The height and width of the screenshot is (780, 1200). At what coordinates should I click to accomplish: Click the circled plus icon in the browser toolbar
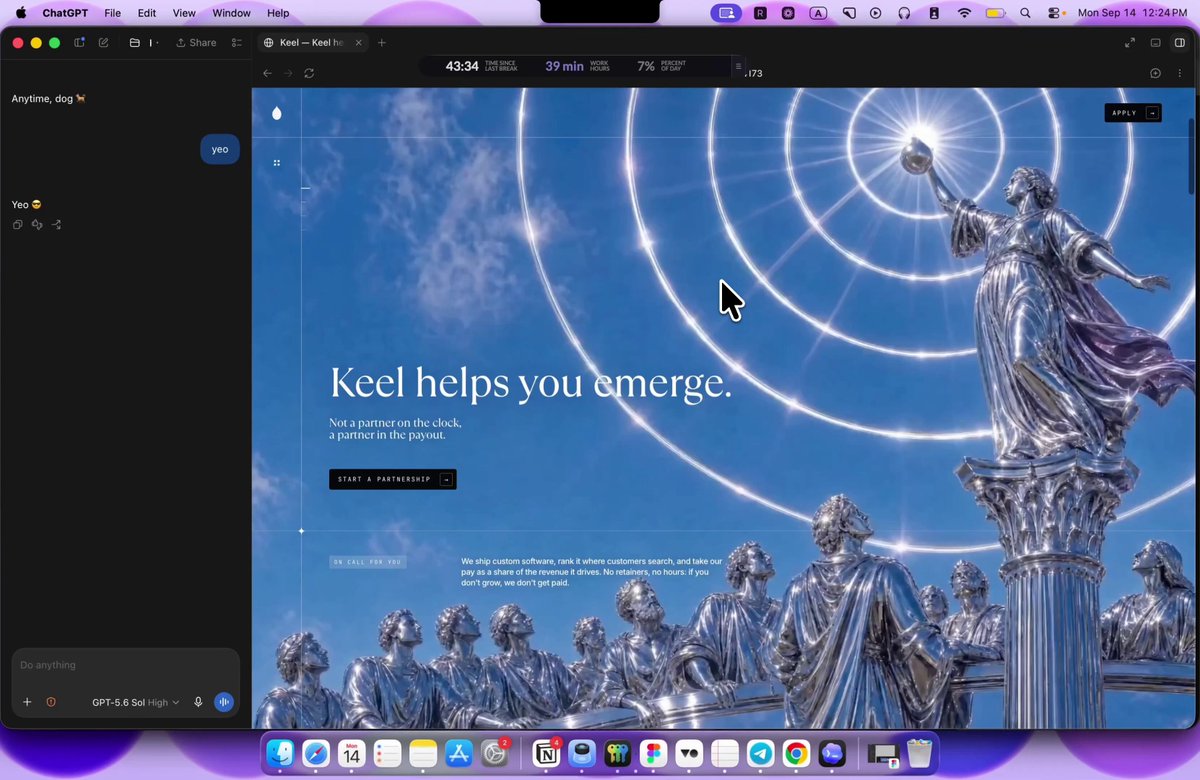(1155, 73)
